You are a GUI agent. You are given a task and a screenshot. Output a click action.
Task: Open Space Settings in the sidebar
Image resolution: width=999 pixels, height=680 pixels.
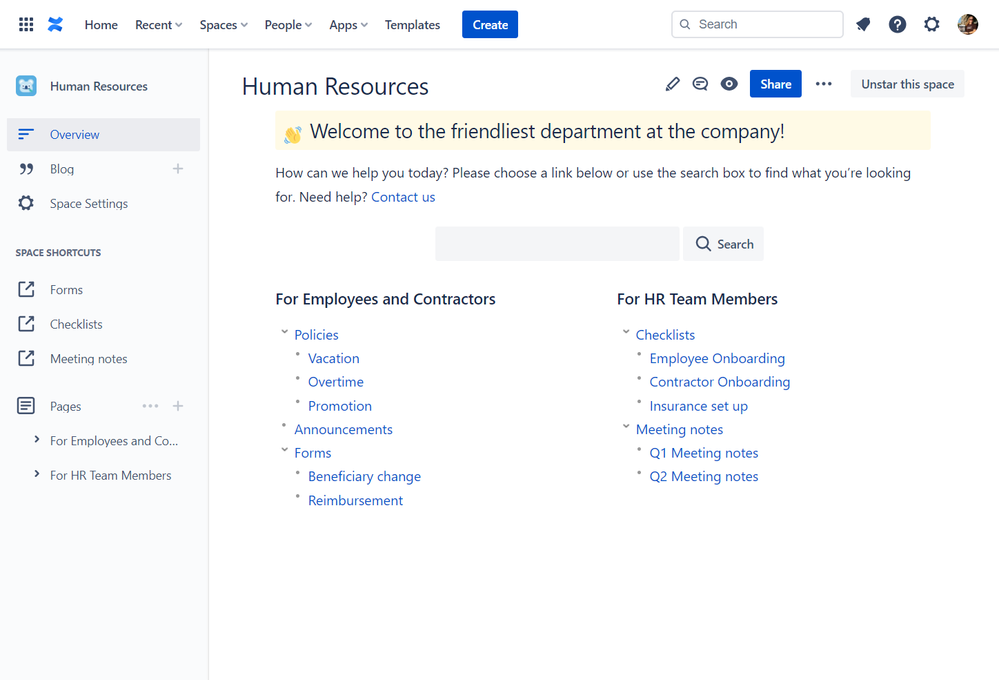tap(89, 203)
